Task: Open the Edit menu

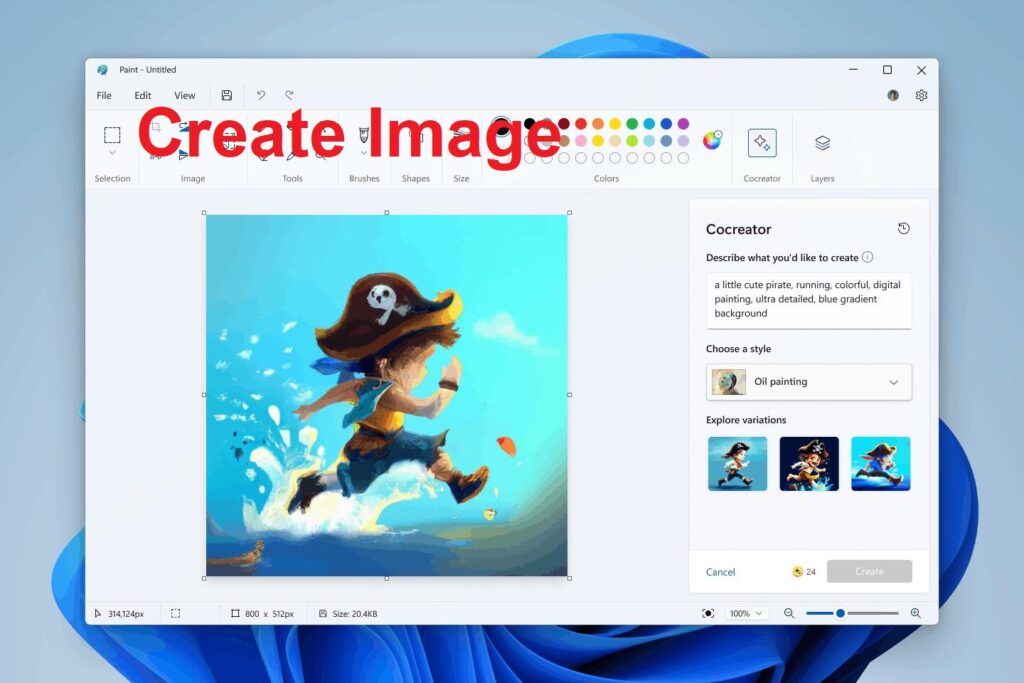Action: pyautogui.click(x=142, y=95)
